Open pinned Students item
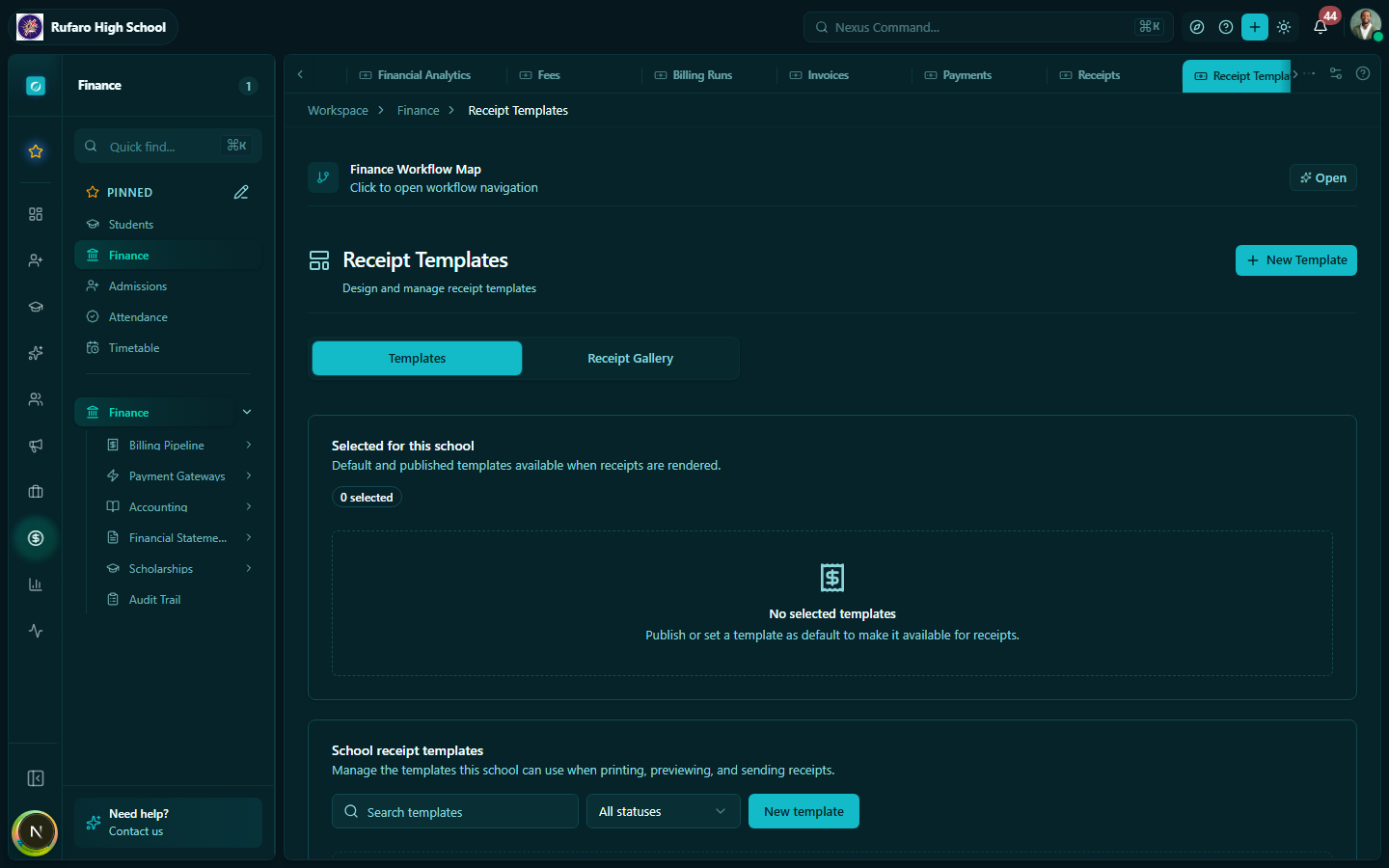The image size is (1389, 868). [168, 224]
